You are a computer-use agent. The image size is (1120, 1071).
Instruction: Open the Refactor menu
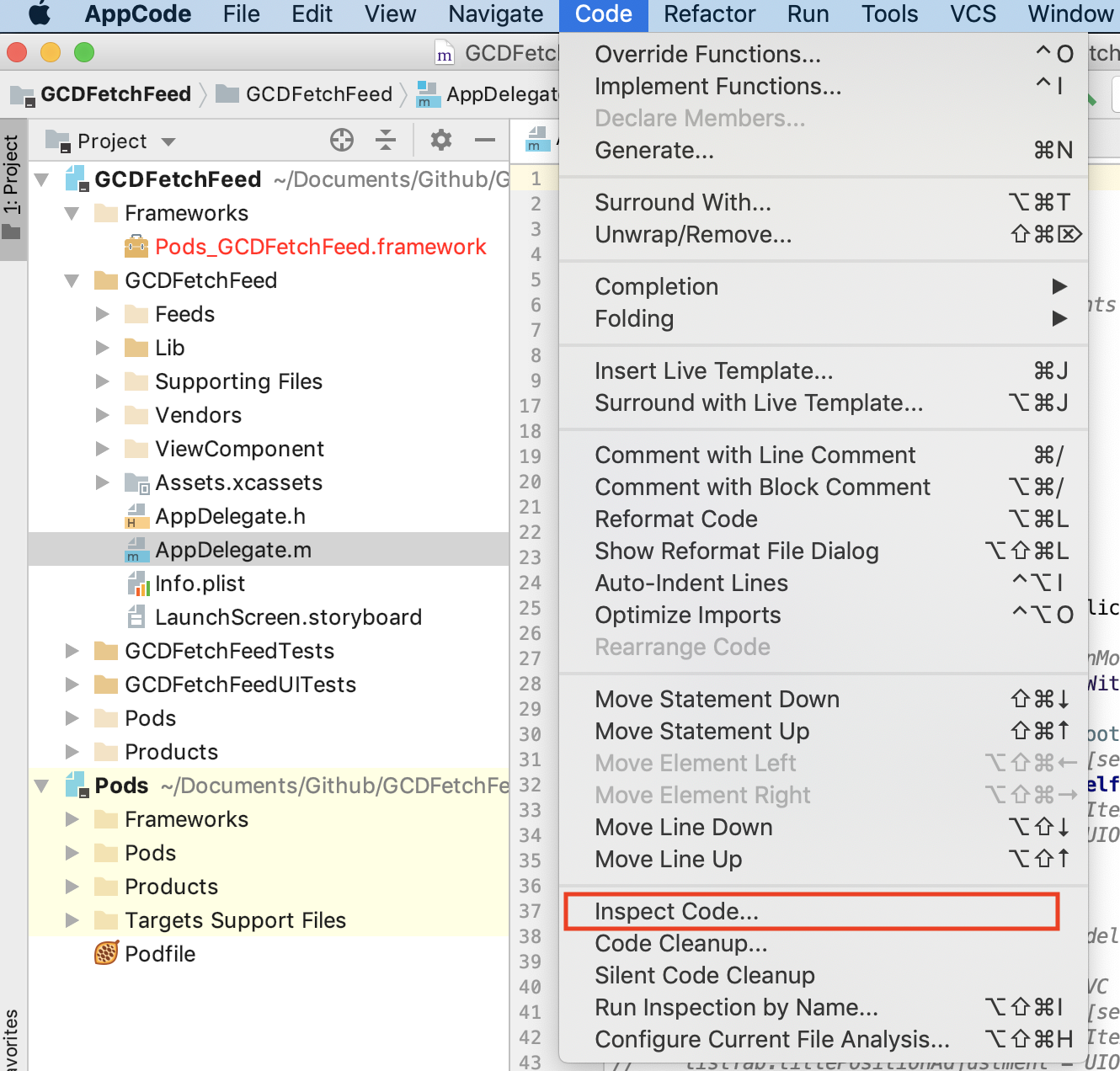pos(709,14)
